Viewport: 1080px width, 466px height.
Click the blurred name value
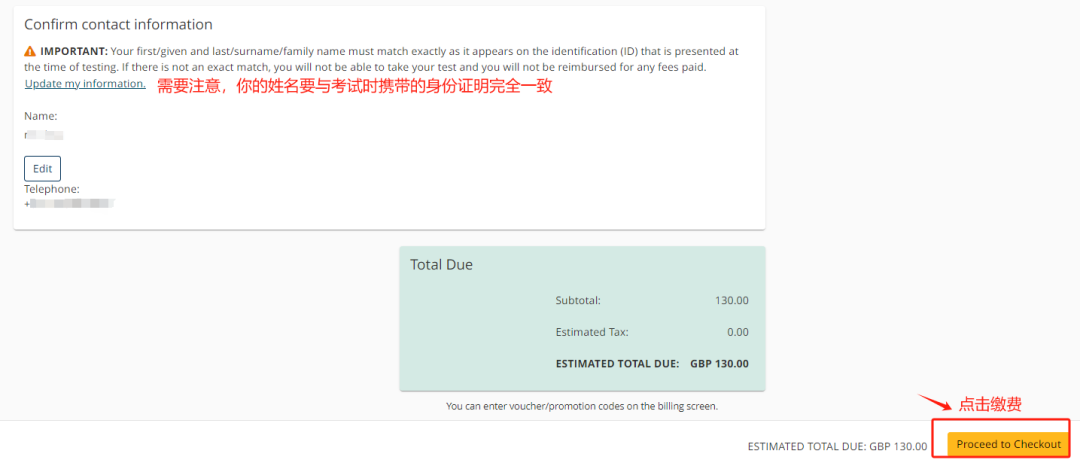[x=44, y=134]
